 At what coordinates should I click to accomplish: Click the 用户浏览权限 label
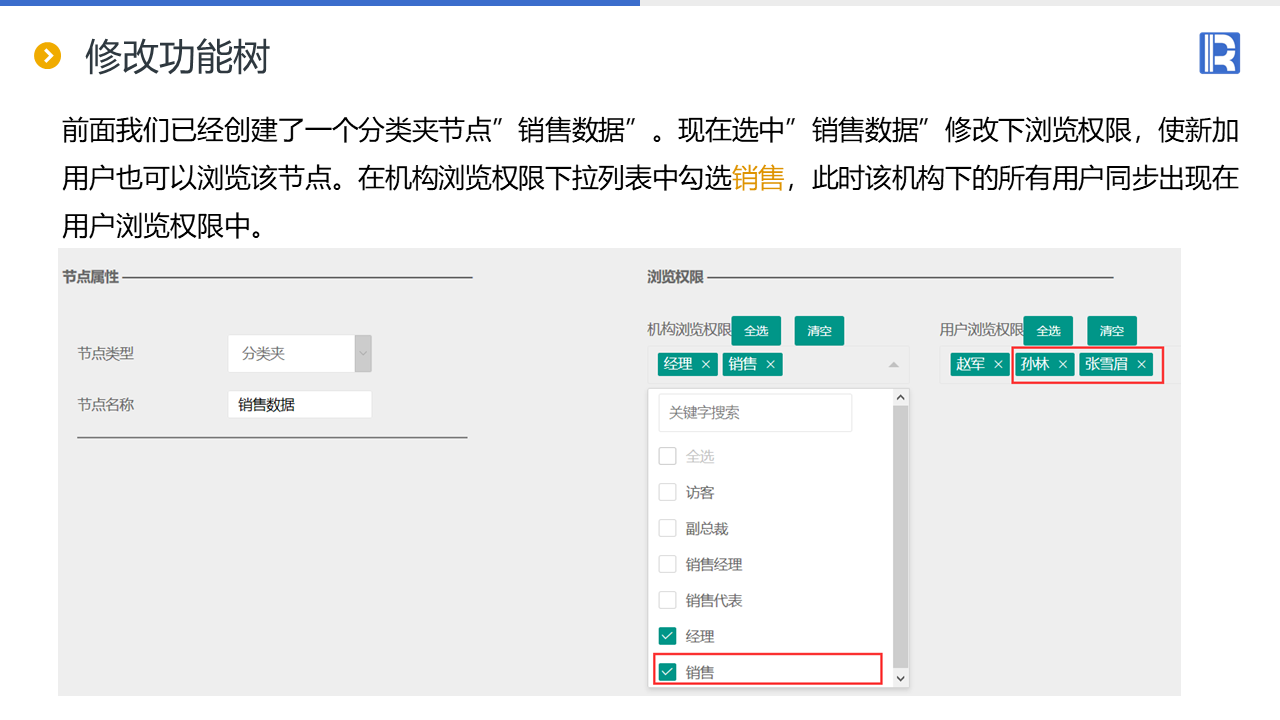click(x=982, y=329)
